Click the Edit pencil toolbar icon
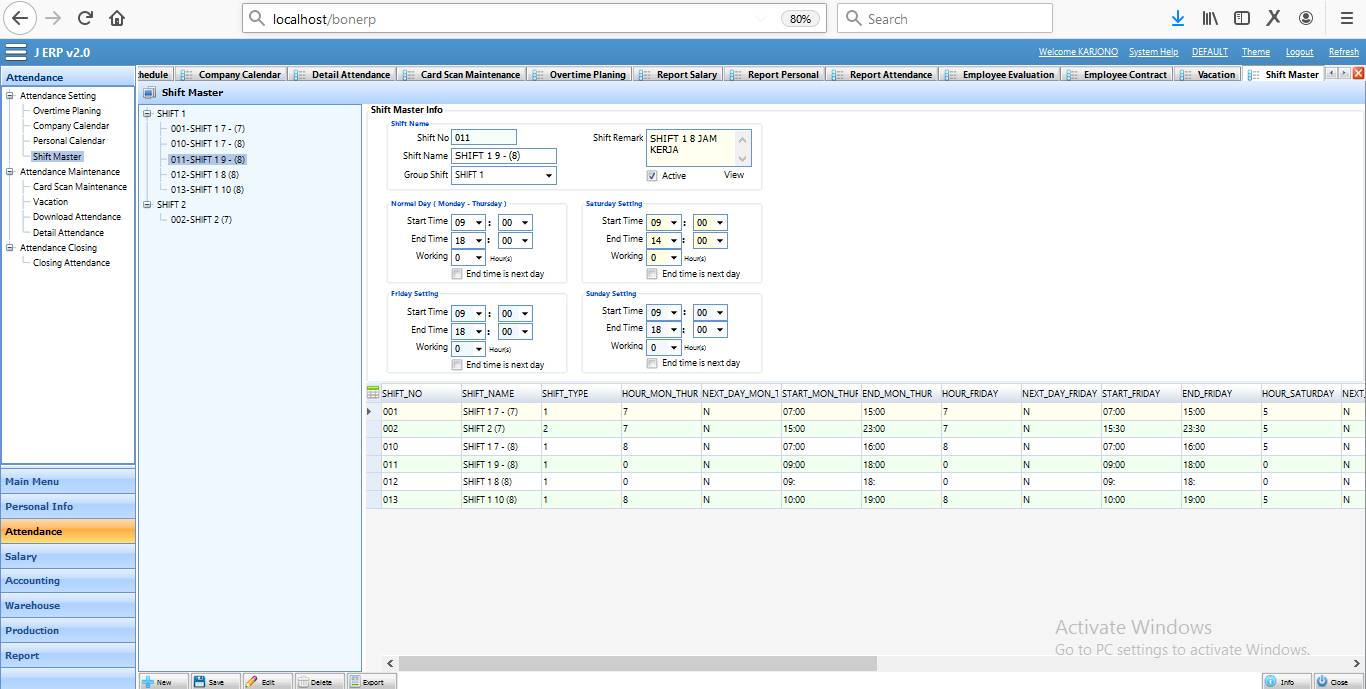Viewport: 1366px width, 689px height. click(x=252, y=682)
